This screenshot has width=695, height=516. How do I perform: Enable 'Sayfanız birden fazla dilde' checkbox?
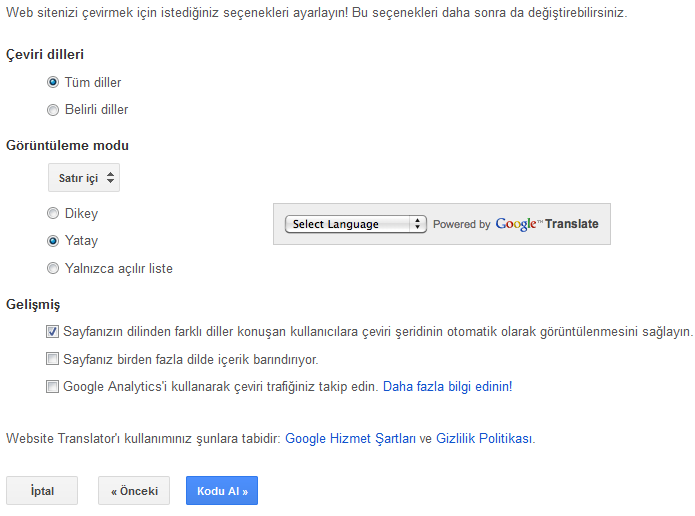[52, 358]
